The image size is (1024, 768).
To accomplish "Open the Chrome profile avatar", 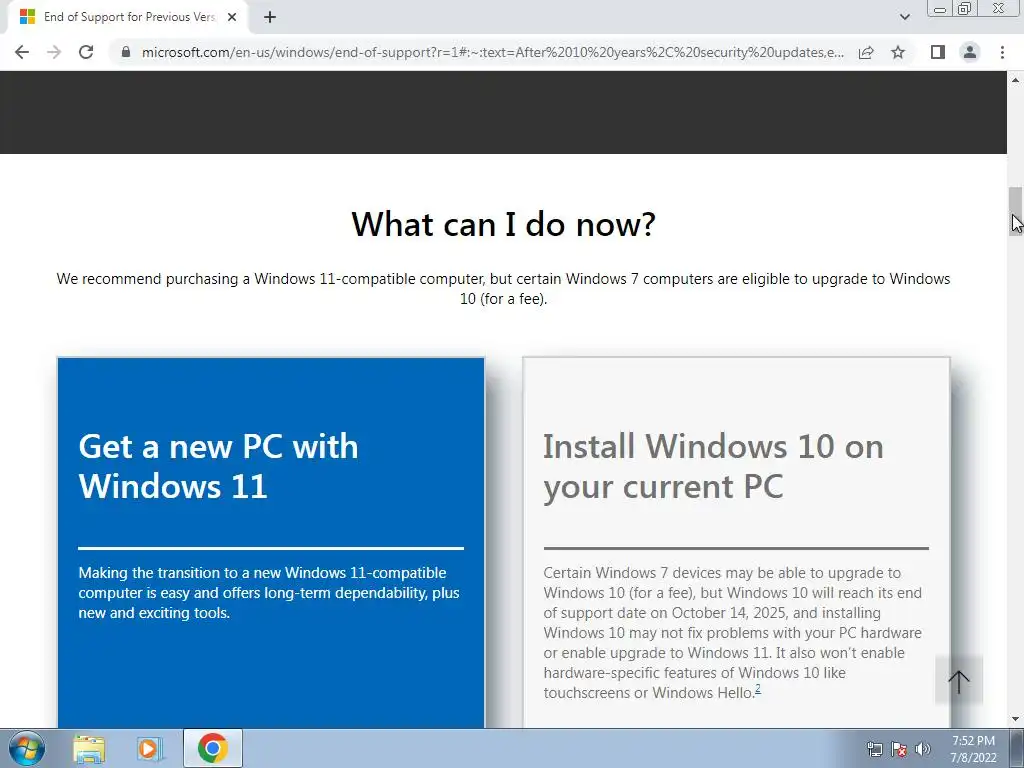I will [x=970, y=52].
